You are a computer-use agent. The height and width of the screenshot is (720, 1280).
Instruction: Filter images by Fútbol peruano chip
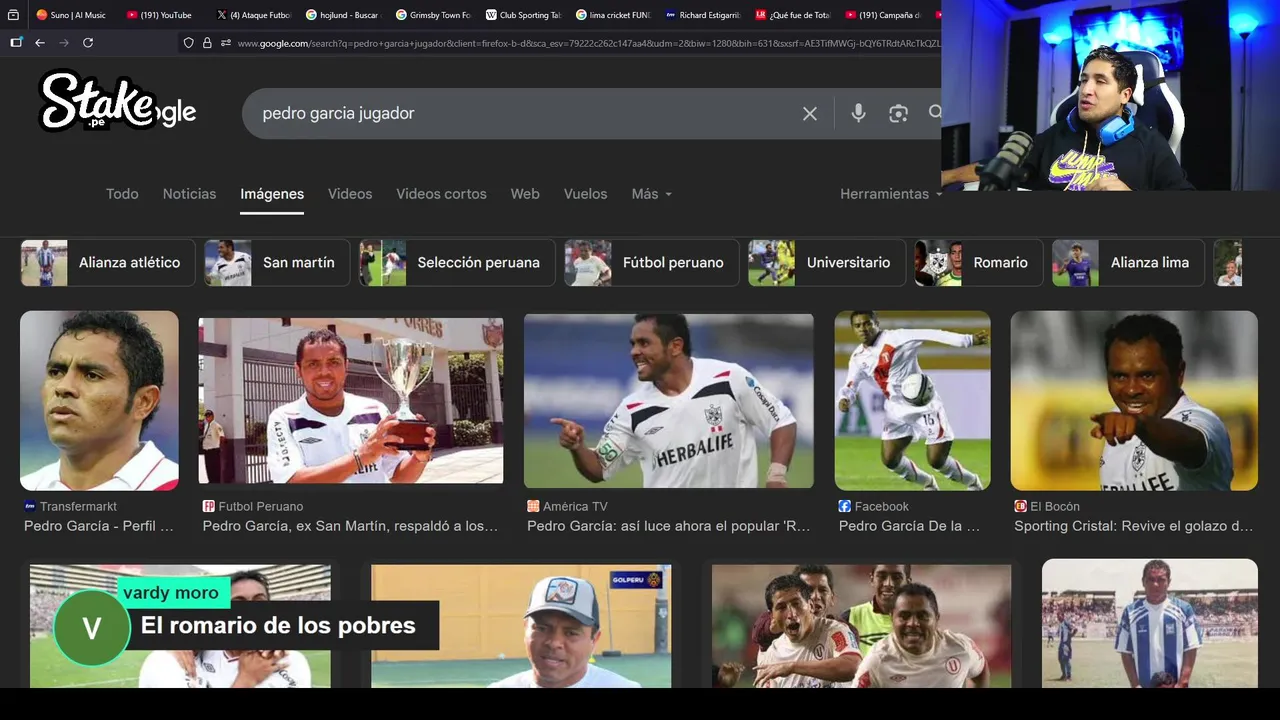click(652, 263)
